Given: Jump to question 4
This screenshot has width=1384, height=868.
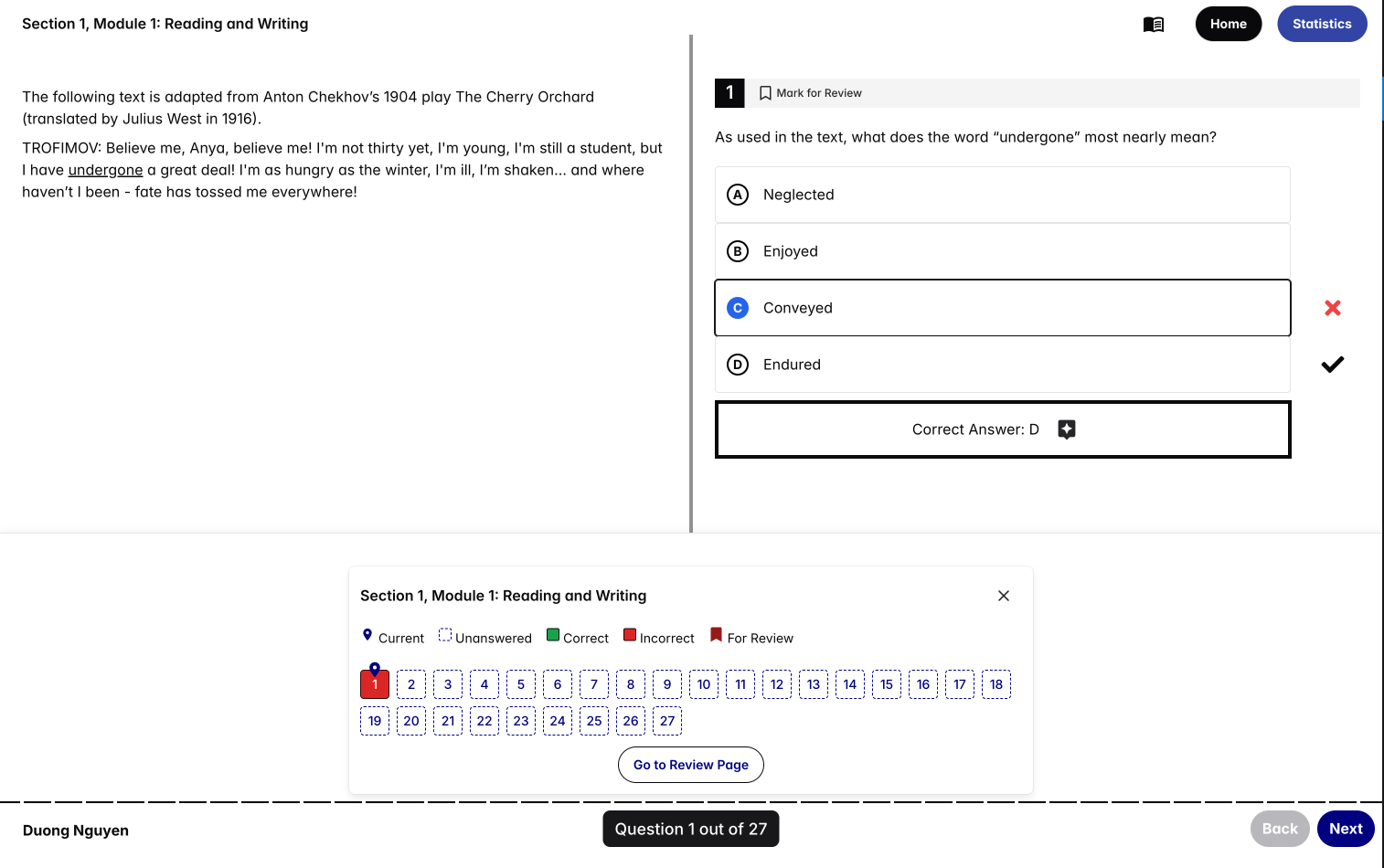Looking at the screenshot, I should pyautogui.click(x=484, y=684).
